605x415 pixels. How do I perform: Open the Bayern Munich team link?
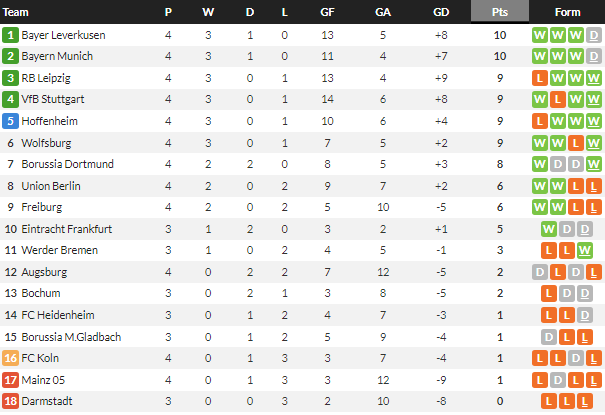tap(56, 56)
